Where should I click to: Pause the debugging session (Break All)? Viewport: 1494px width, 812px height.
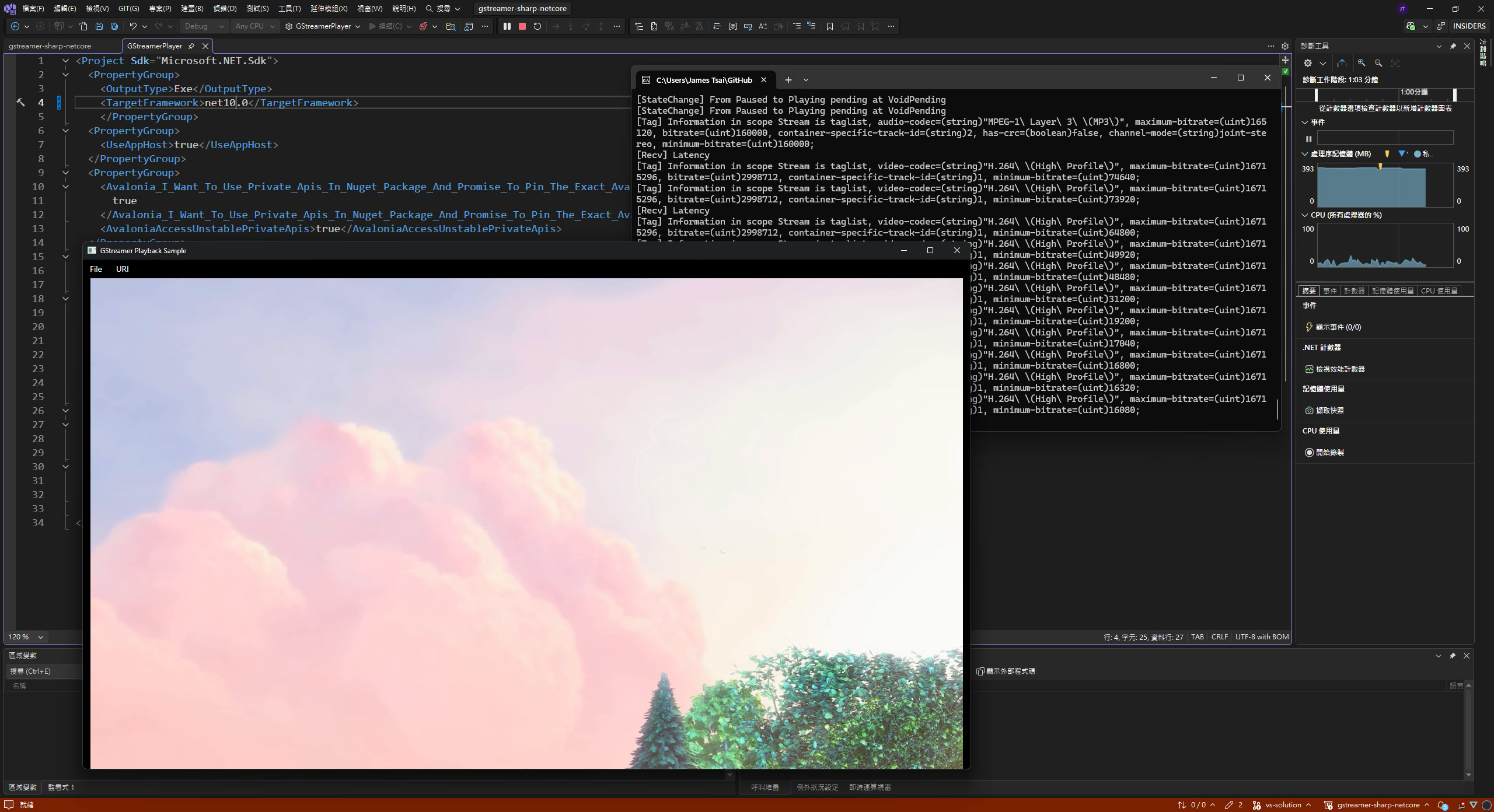pos(507,26)
